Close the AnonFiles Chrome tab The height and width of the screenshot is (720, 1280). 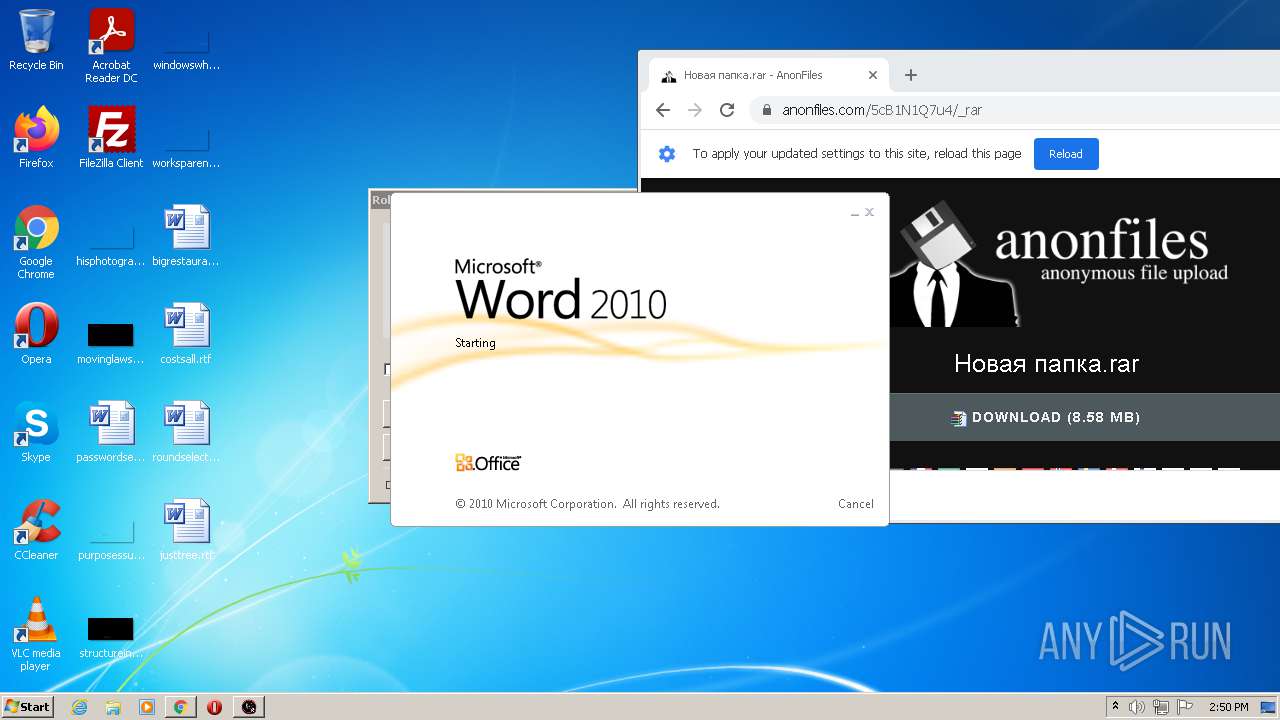(x=873, y=75)
